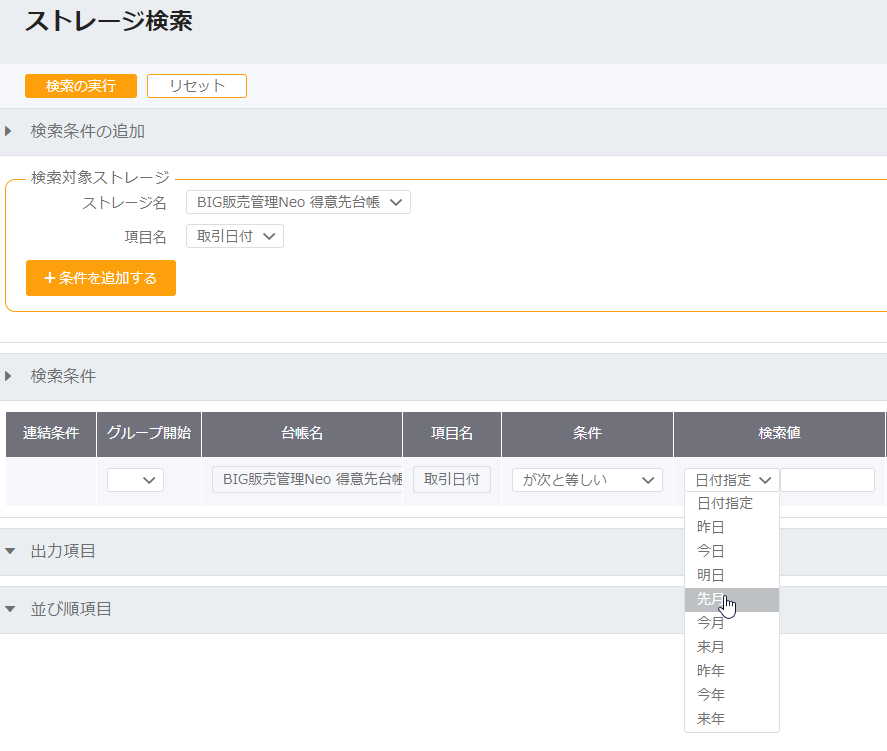887x751 pixels.
Task: Pick 来年 from the date options
Action: click(711, 719)
